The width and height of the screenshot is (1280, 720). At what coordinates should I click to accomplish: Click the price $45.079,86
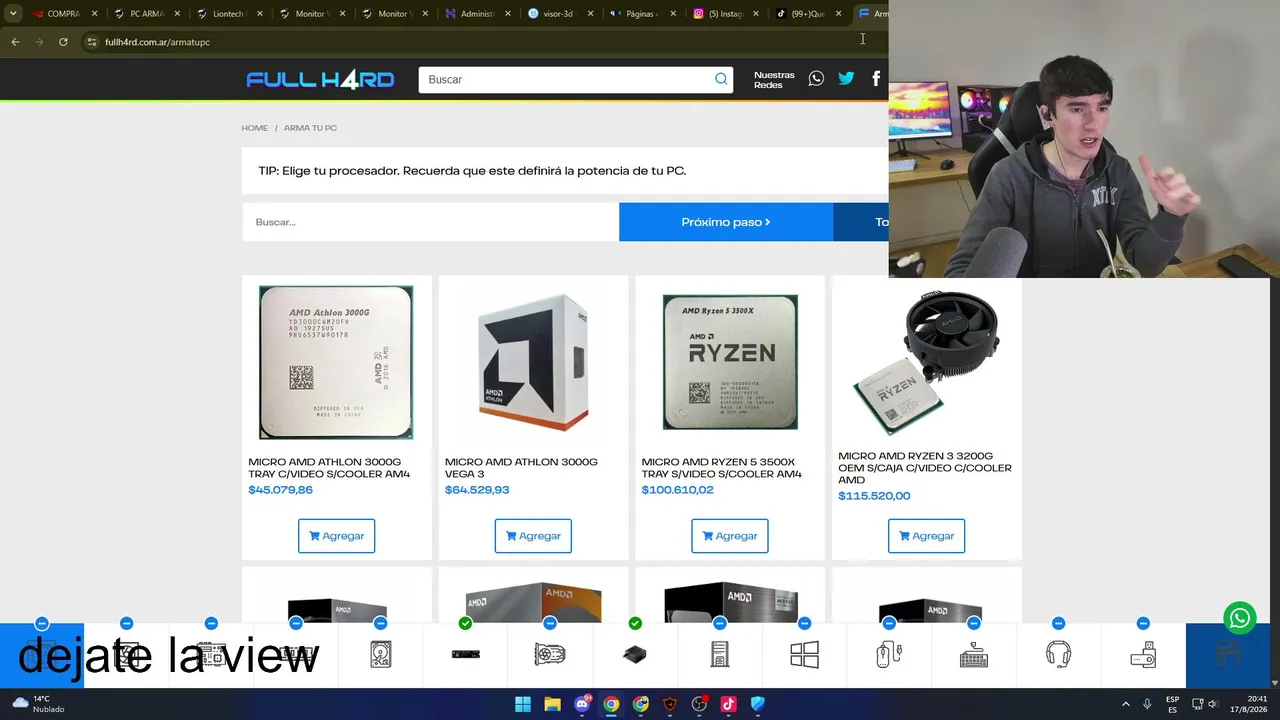[280, 490]
